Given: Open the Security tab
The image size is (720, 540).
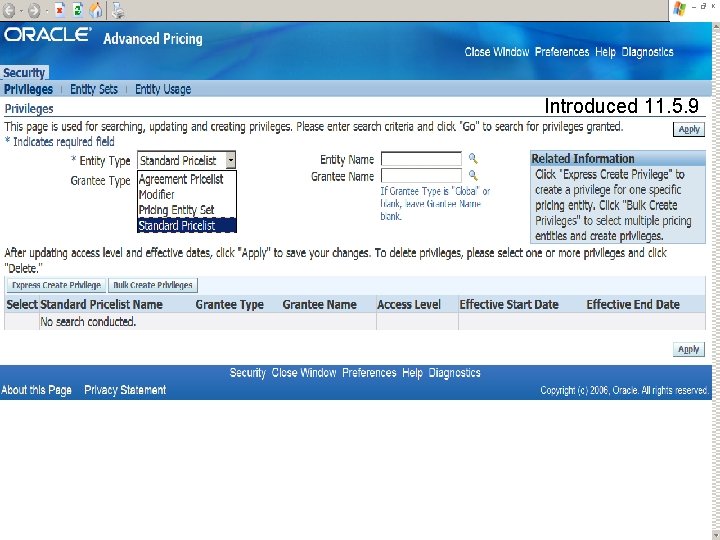Looking at the screenshot, I should [x=24, y=73].
